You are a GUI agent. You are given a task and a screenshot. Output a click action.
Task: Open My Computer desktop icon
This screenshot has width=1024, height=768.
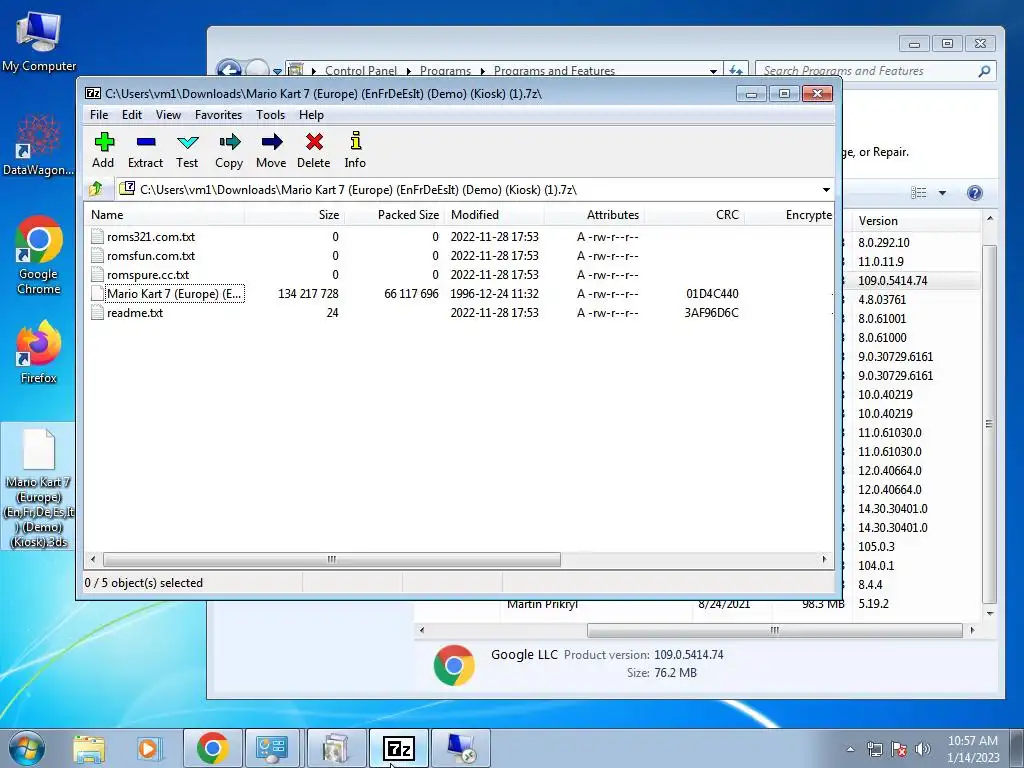pyautogui.click(x=39, y=41)
